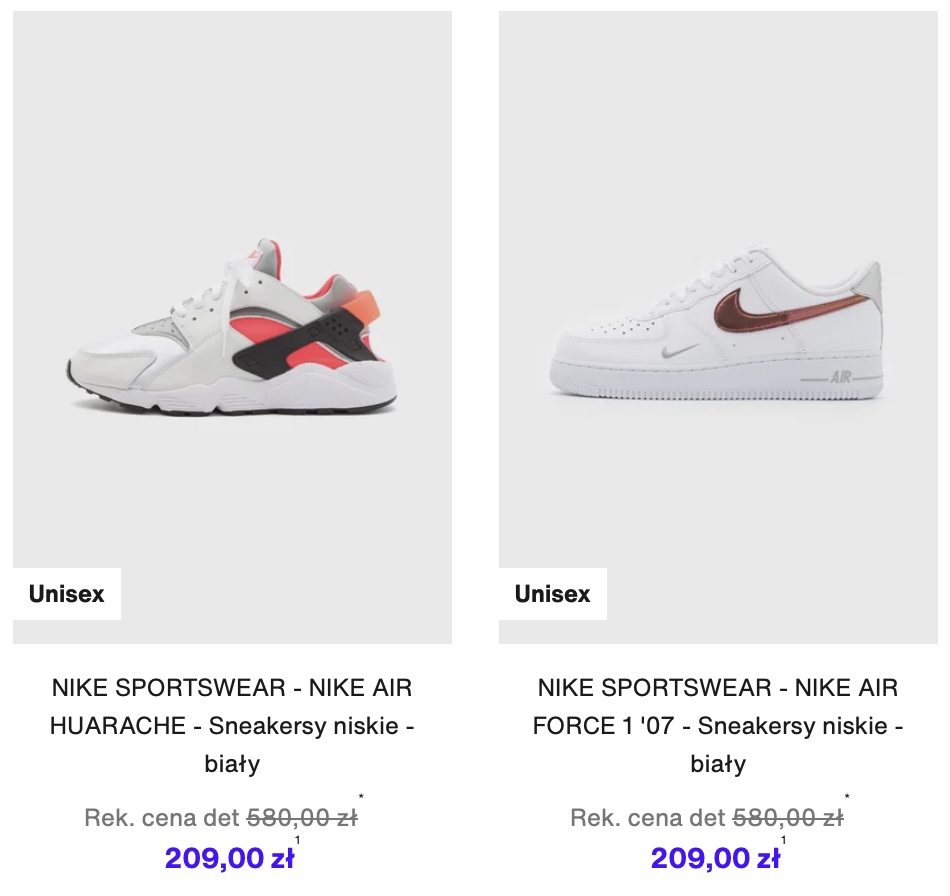Click the Huarache crossed-out 580,00 zł price
The image size is (950, 896).
302,818
